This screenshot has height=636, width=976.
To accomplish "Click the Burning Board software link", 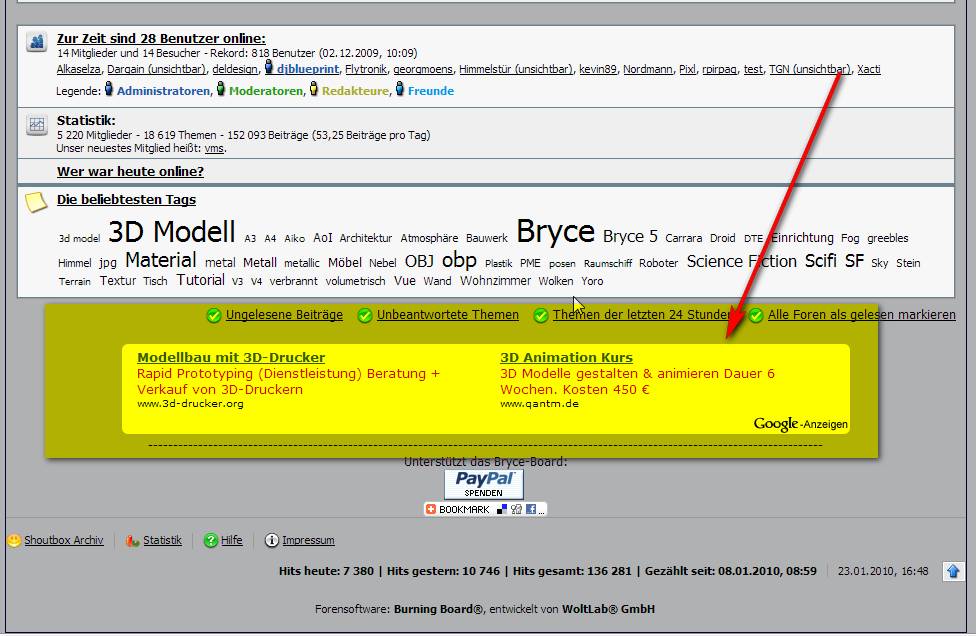I will (x=438, y=609).
